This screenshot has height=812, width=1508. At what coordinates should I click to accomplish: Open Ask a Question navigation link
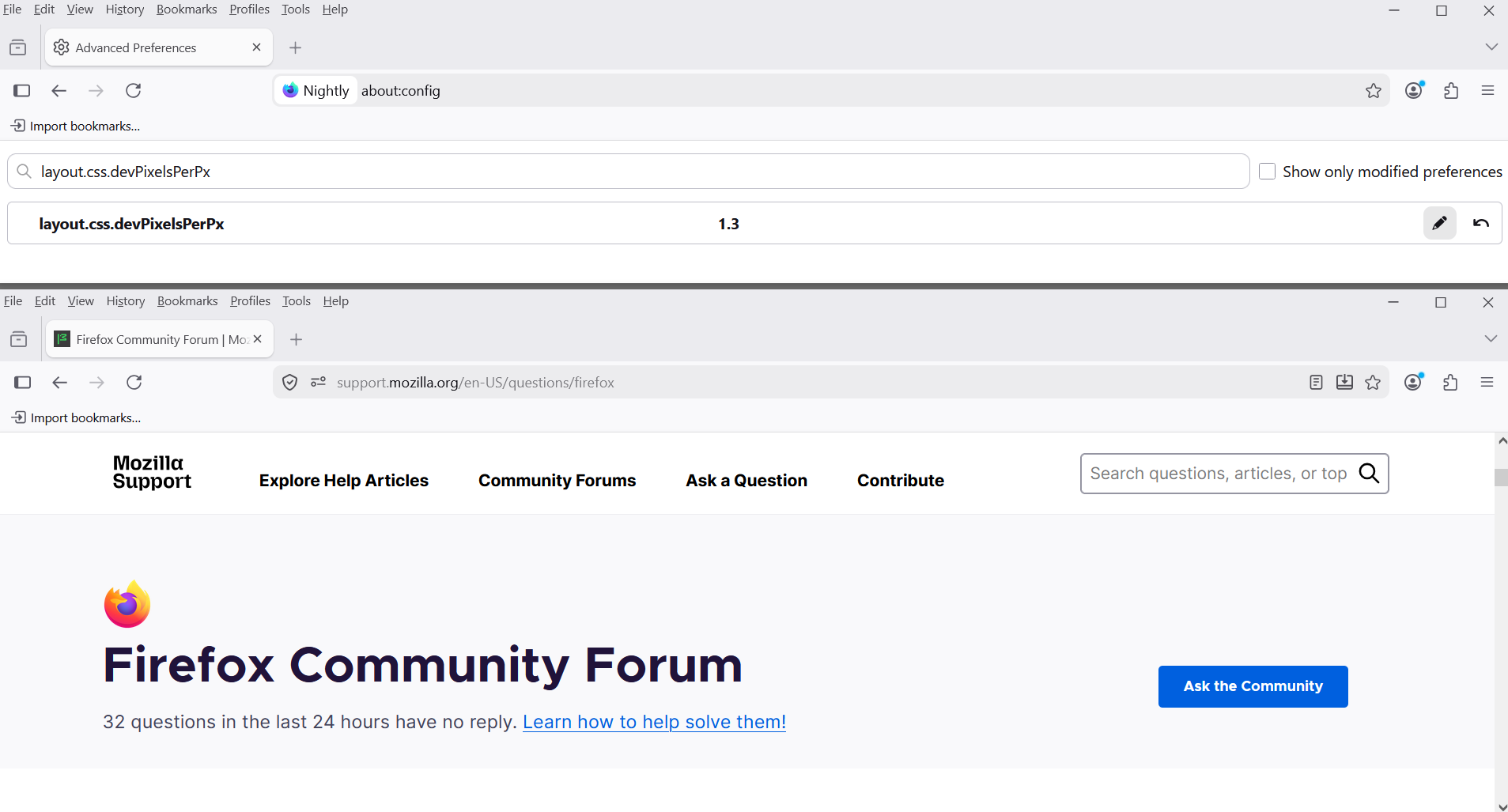click(746, 481)
